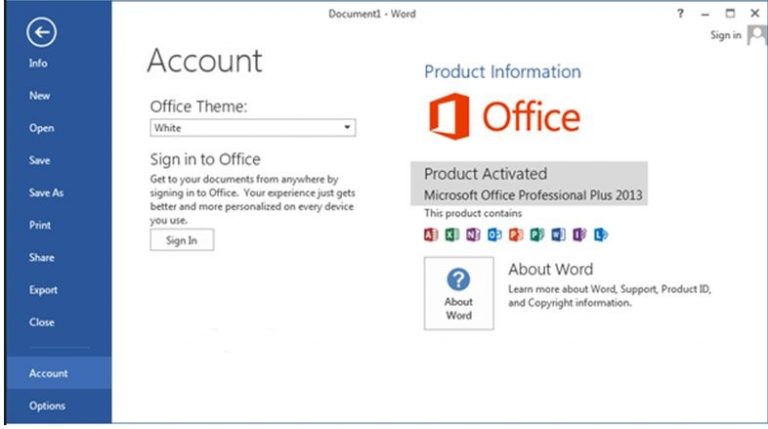768x429 pixels.
Task: Click the Product Activated text
Action: pos(485,174)
